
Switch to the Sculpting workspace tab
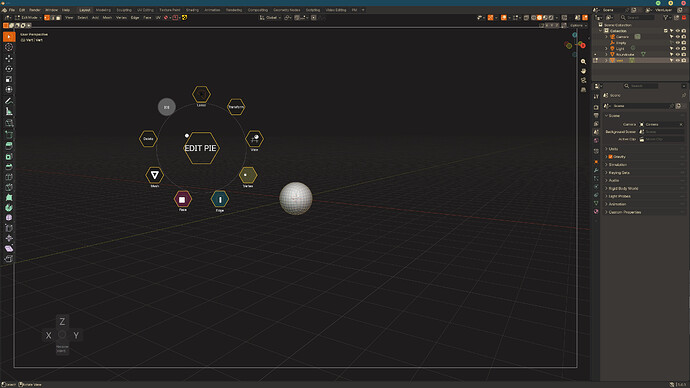[124, 10]
